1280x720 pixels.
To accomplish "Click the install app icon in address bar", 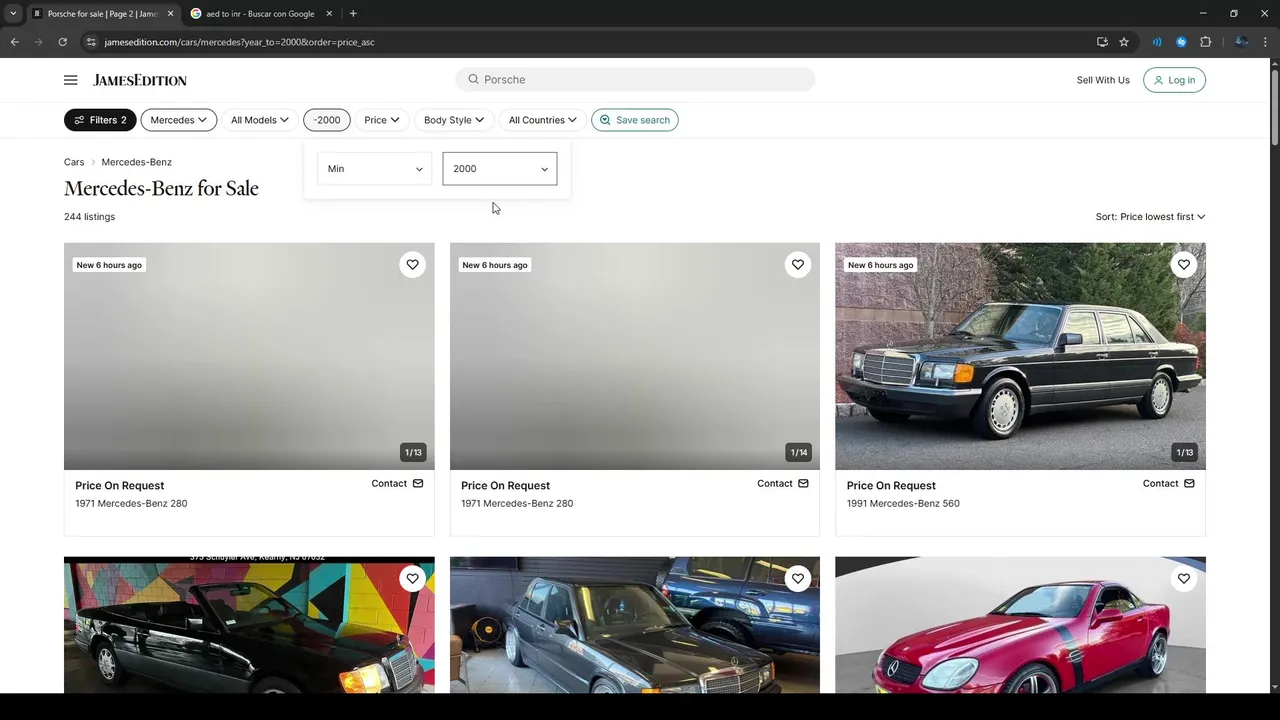I will 1102,42.
